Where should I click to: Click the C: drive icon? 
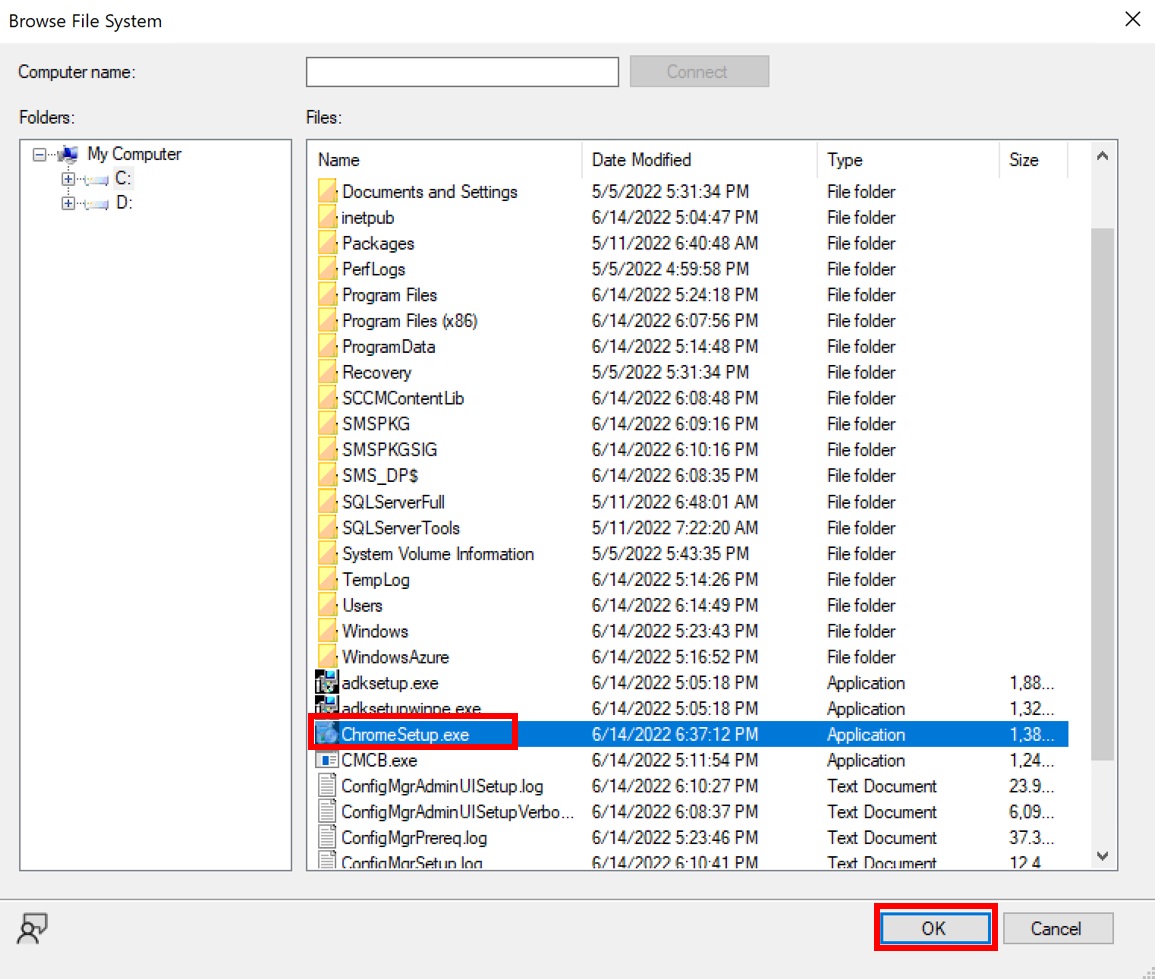(x=96, y=179)
